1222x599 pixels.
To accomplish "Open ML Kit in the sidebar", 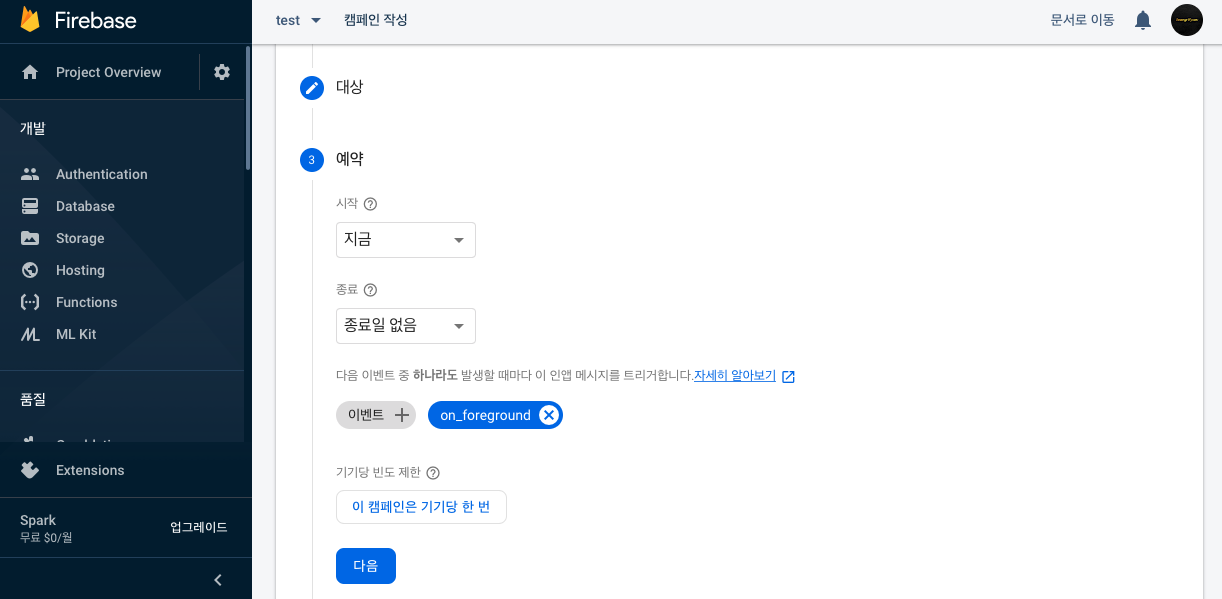I will [x=76, y=334].
